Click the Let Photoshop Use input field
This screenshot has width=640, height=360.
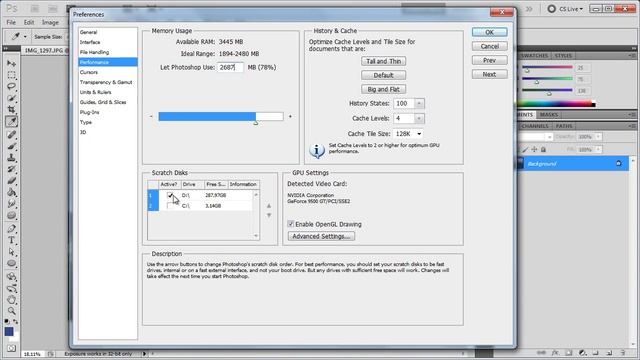pyautogui.click(x=231, y=67)
